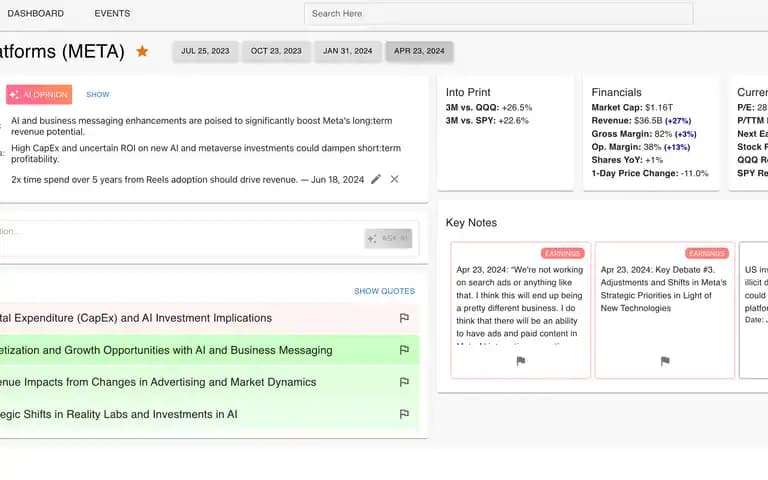Edit the Reels adoption note with pencil icon
Image resolution: width=768 pixels, height=480 pixels.
tap(376, 179)
